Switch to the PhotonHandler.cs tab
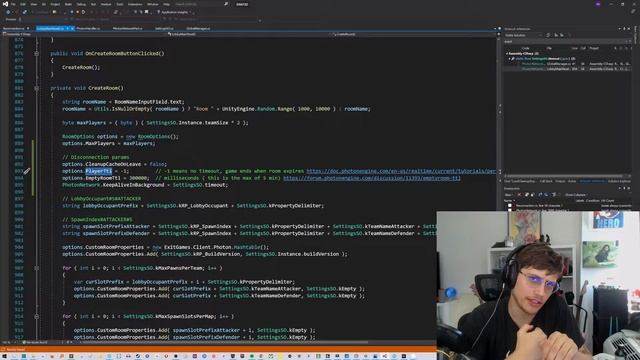 point(88,29)
